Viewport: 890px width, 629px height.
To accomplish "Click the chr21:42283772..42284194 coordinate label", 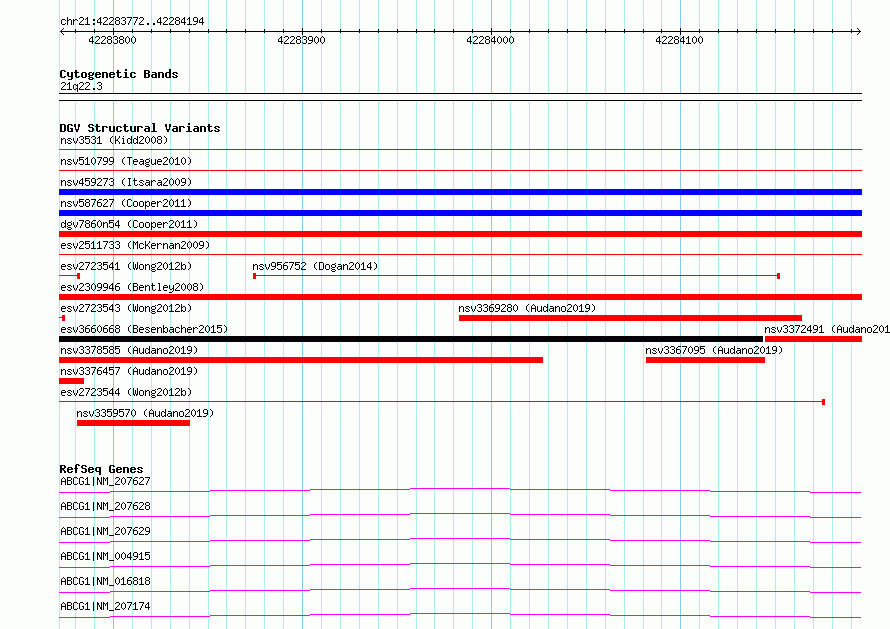I will (x=132, y=22).
